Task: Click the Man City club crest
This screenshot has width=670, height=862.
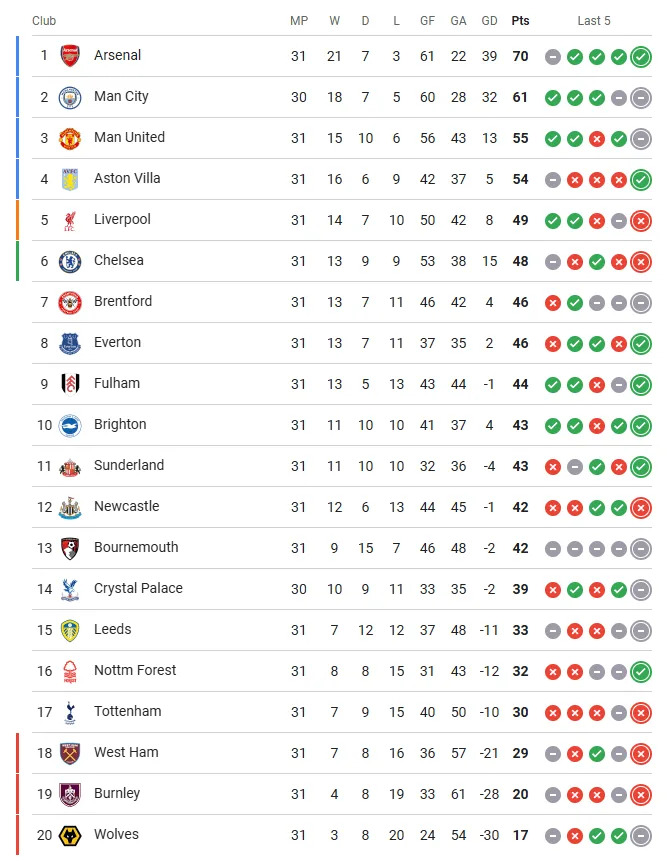Action: [x=69, y=97]
